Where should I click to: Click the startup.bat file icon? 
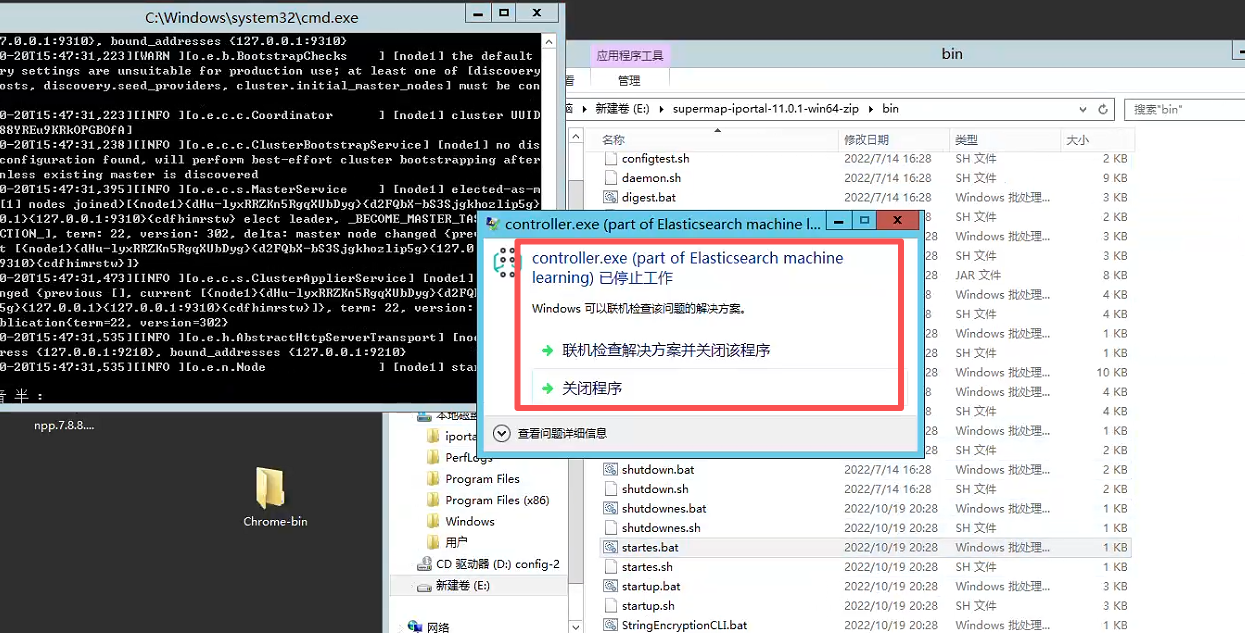click(611, 586)
